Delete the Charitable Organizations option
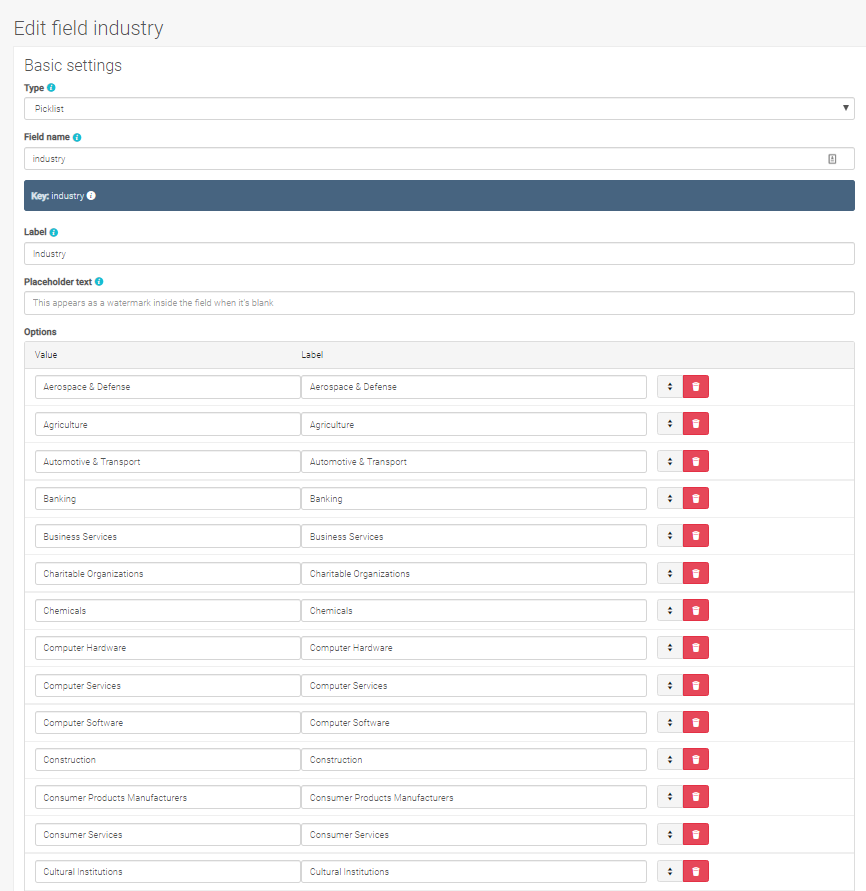The height and width of the screenshot is (891, 866). tap(696, 573)
